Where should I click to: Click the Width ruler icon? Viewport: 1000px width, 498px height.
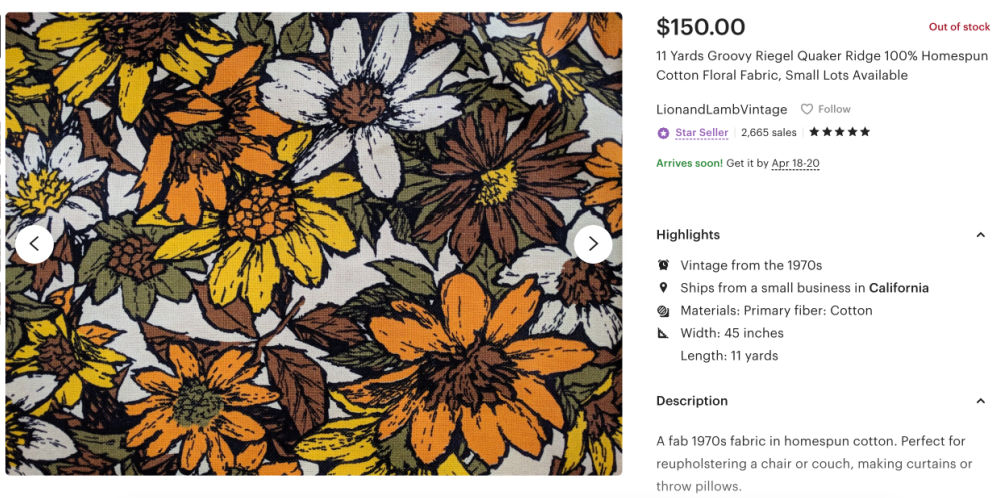pyautogui.click(x=664, y=333)
